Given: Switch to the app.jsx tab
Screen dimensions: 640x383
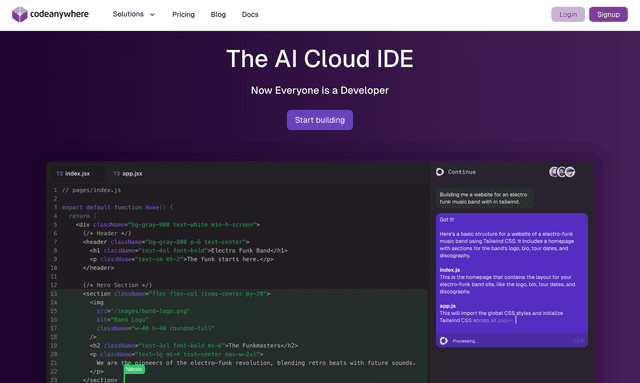Looking at the screenshot, I should pyautogui.click(x=128, y=174).
